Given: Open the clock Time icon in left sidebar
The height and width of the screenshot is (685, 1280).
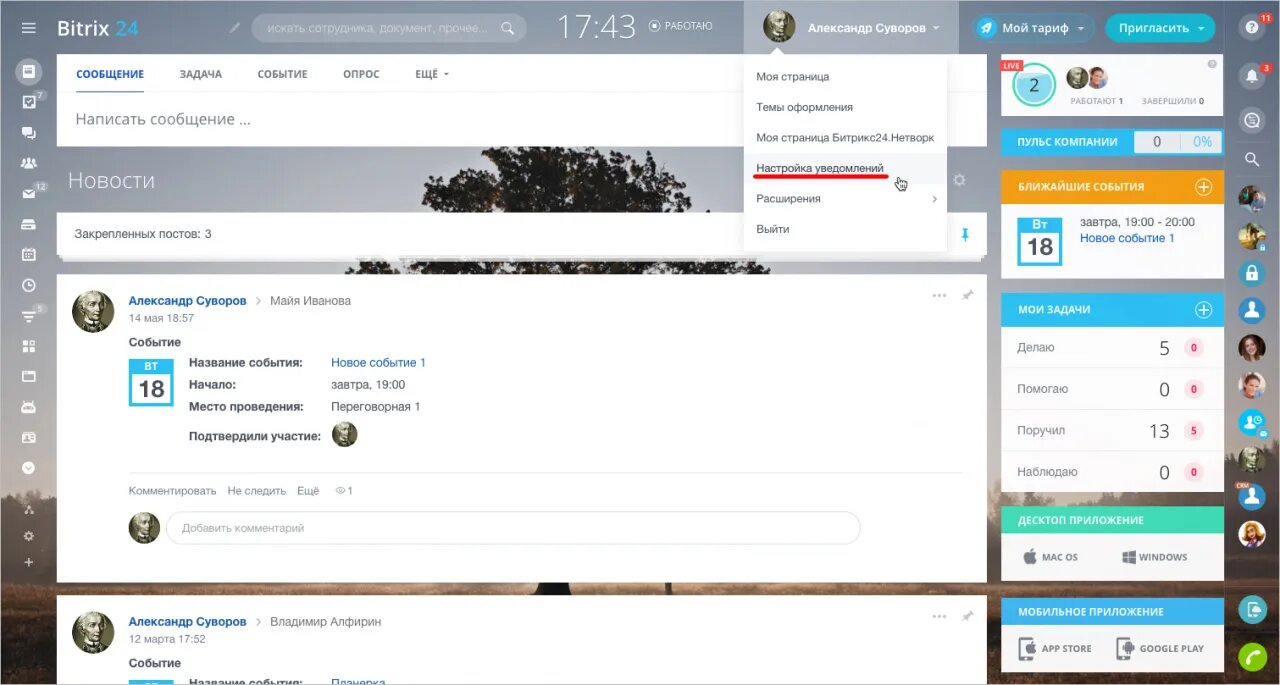Looking at the screenshot, I should click(29, 285).
